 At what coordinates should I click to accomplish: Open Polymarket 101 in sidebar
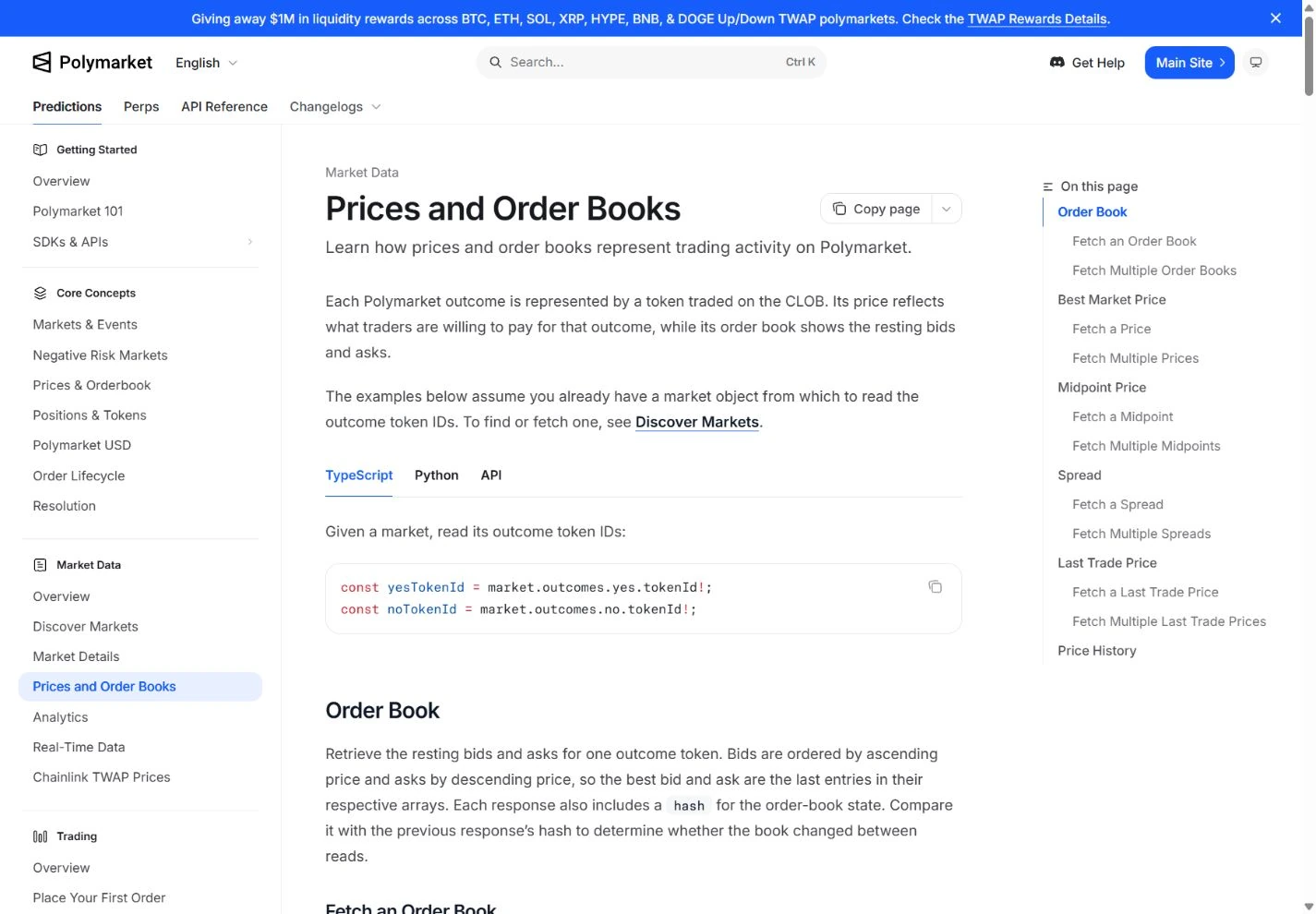(78, 210)
